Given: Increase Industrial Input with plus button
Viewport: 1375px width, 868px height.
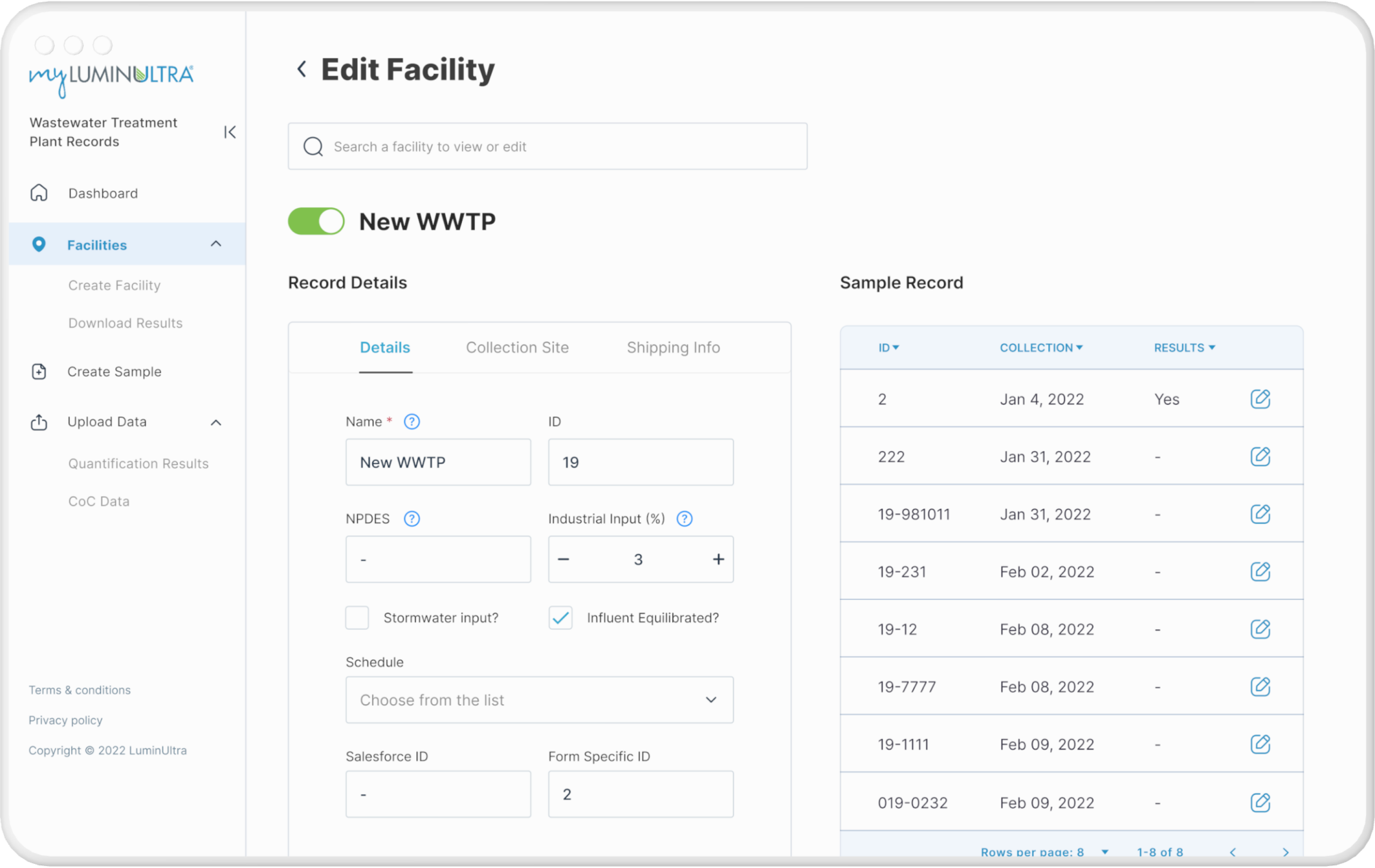Looking at the screenshot, I should 718,560.
